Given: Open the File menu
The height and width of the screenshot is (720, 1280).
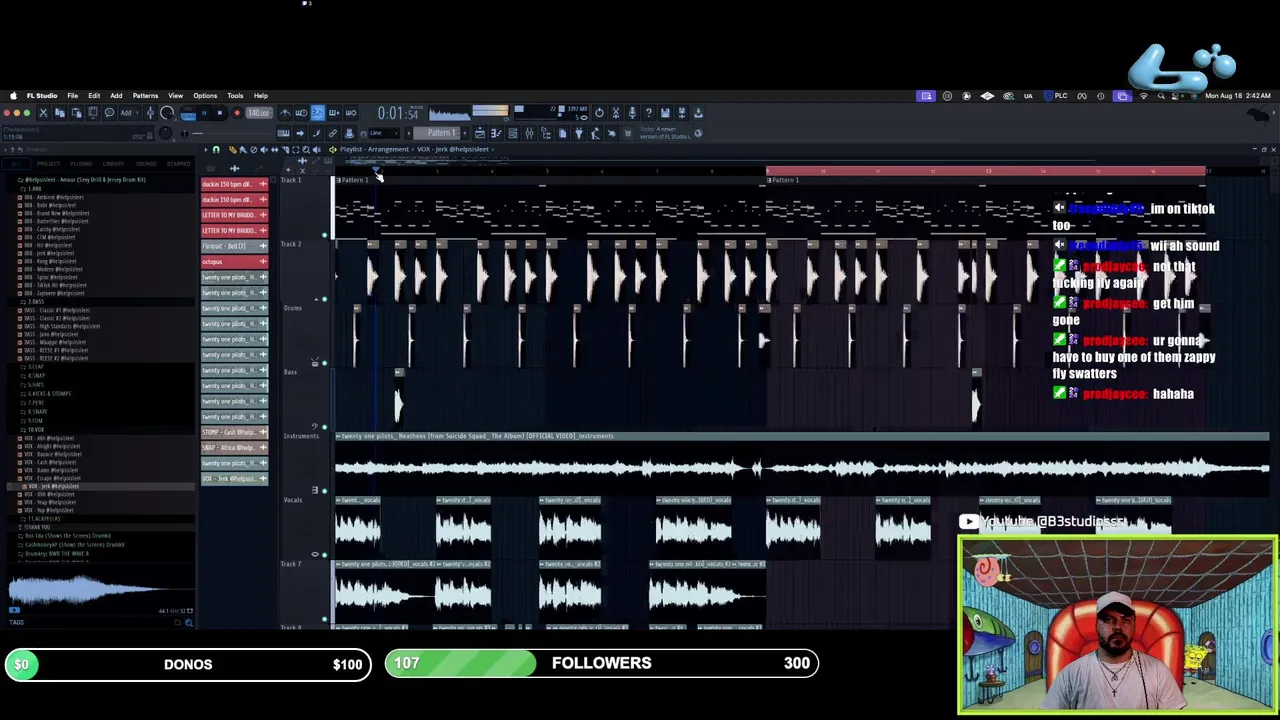Looking at the screenshot, I should 72,96.
